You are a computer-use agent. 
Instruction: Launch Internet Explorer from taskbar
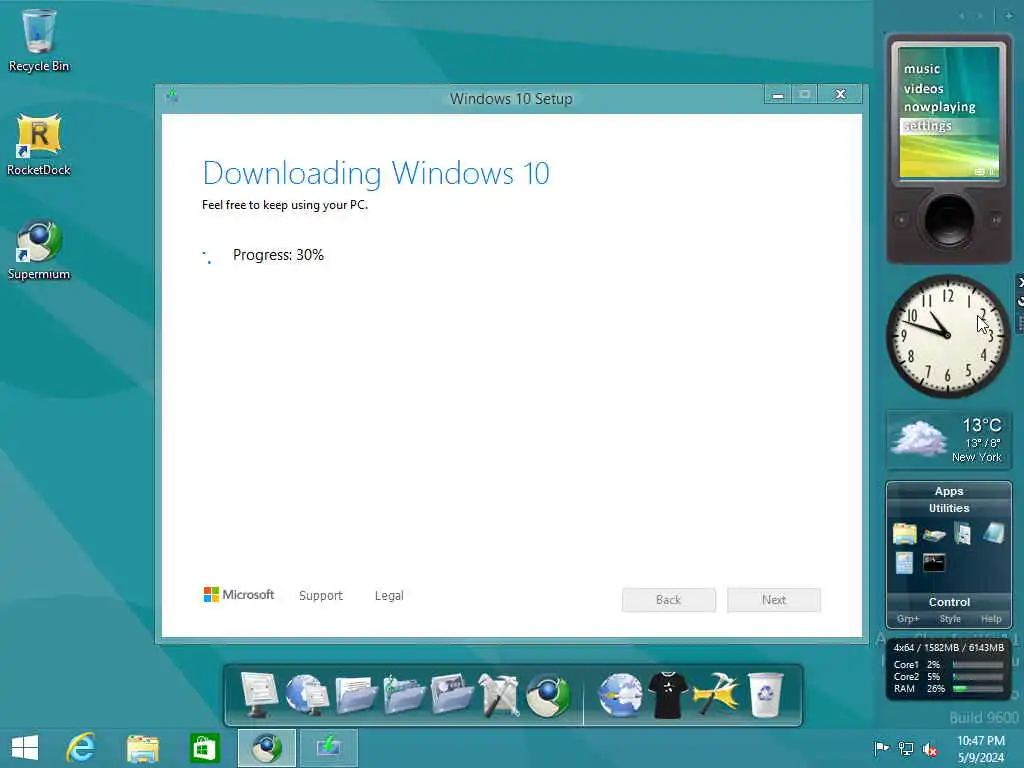tap(81, 748)
